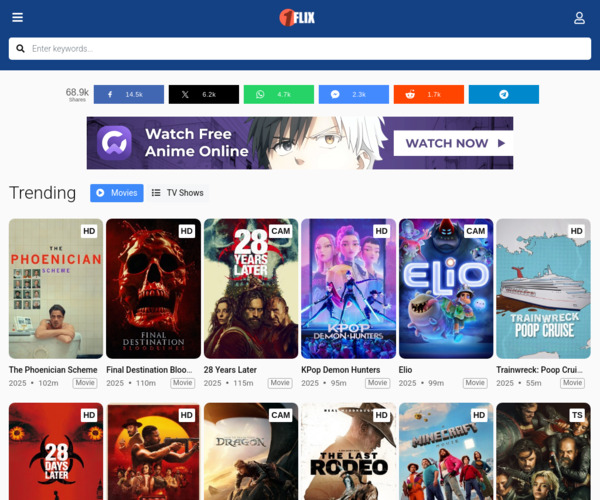Click the anime app logo in banner

pyautogui.click(x=114, y=143)
